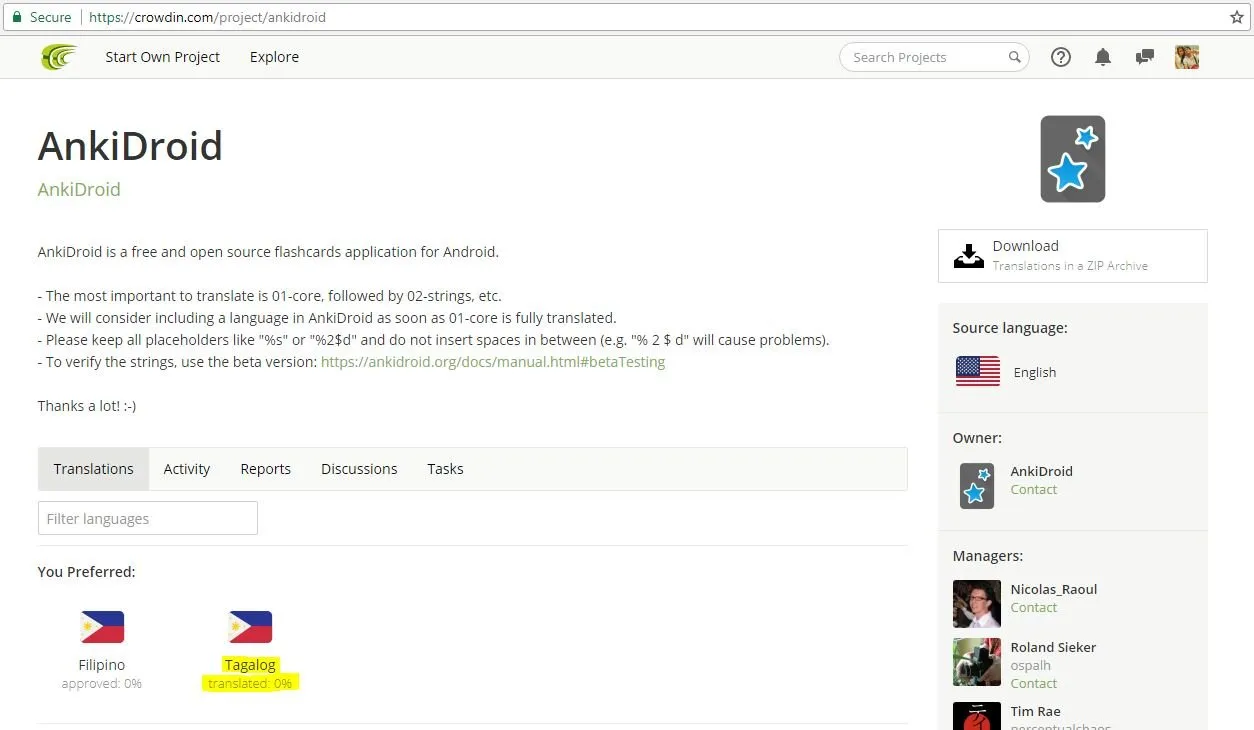The image size is (1254, 730).
Task: Bookmark page with star icon
Action: click(1236, 17)
